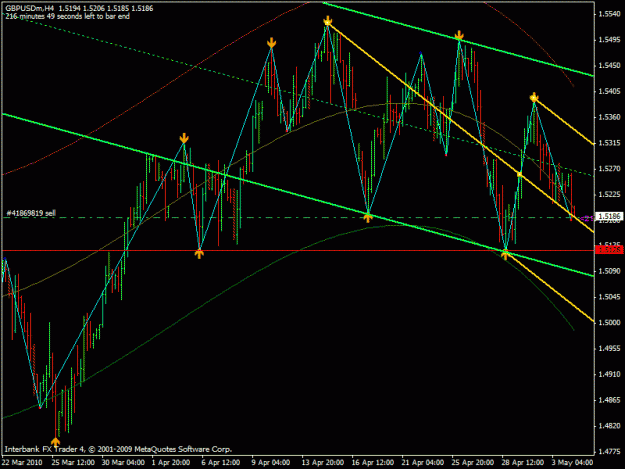The width and height of the screenshot is (625, 469).
Task: Click the 1.5315 price axis label
Action: [x=609, y=143]
